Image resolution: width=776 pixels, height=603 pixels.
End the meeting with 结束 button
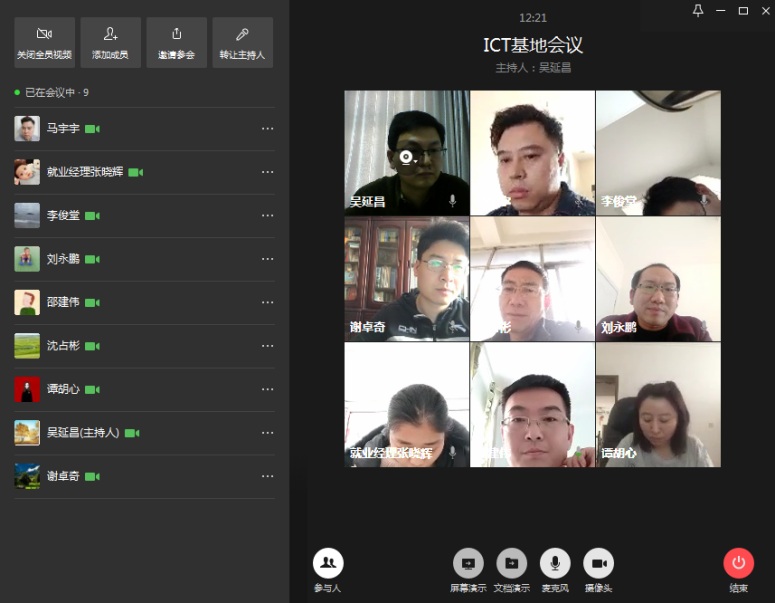(739, 565)
